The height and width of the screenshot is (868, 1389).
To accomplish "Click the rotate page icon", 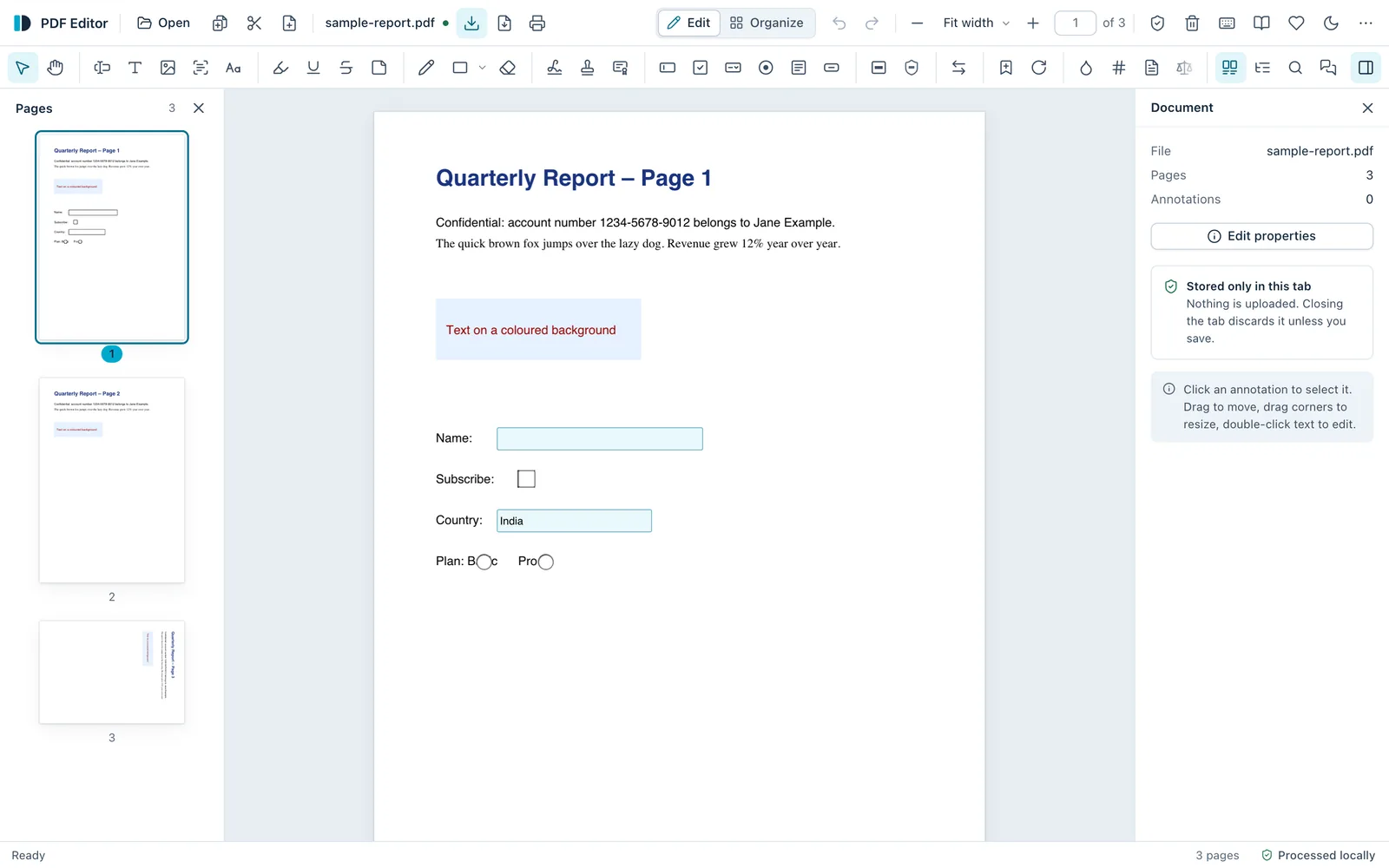I will (1039, 68).
